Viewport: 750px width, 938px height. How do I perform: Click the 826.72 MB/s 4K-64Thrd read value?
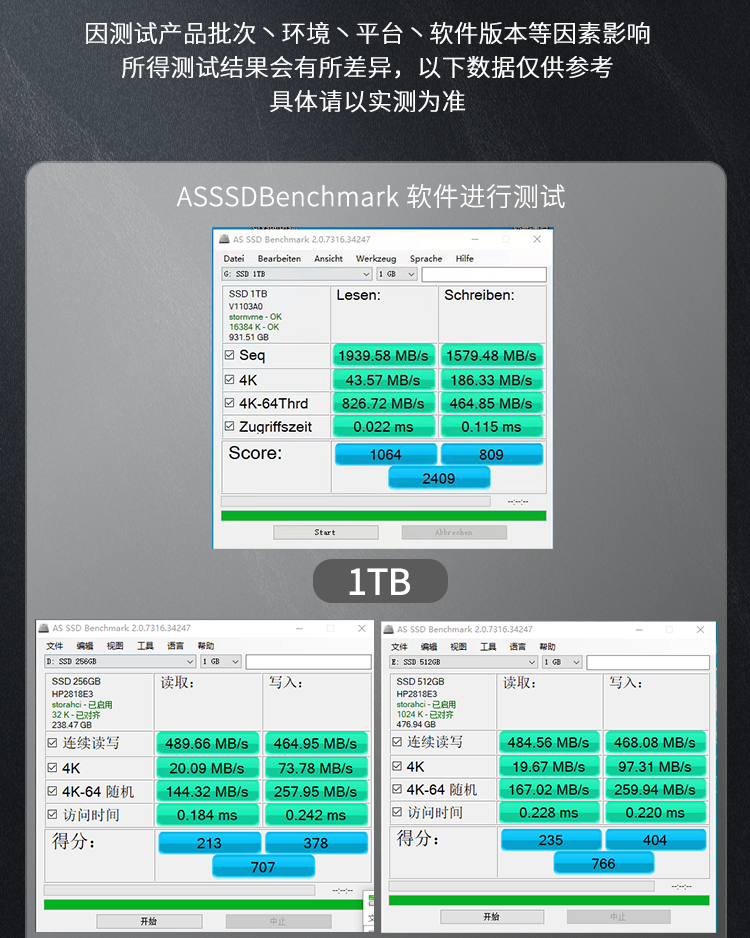(383, 403)
